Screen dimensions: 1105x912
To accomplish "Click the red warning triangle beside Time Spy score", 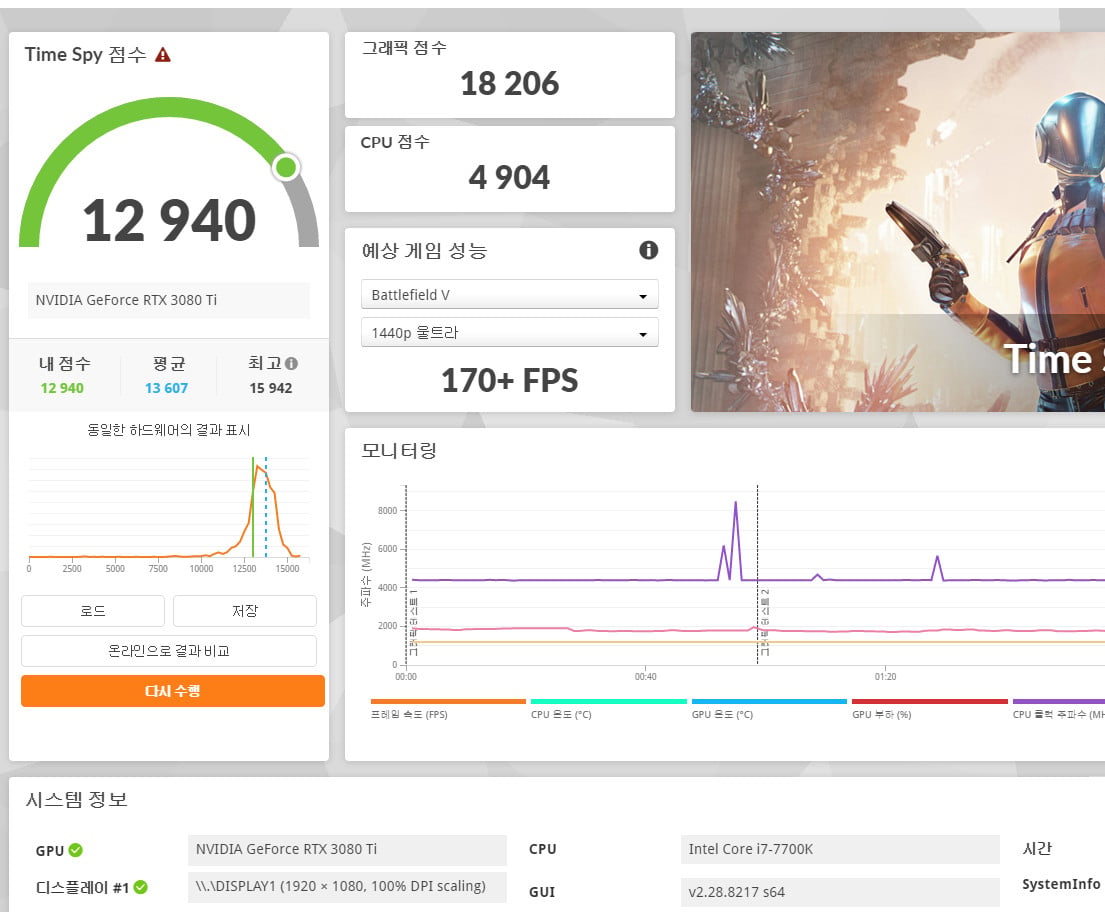I will [x=163, y=54].
